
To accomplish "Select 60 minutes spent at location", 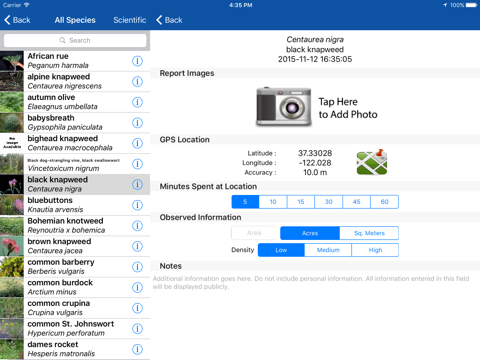I will 384,202.
